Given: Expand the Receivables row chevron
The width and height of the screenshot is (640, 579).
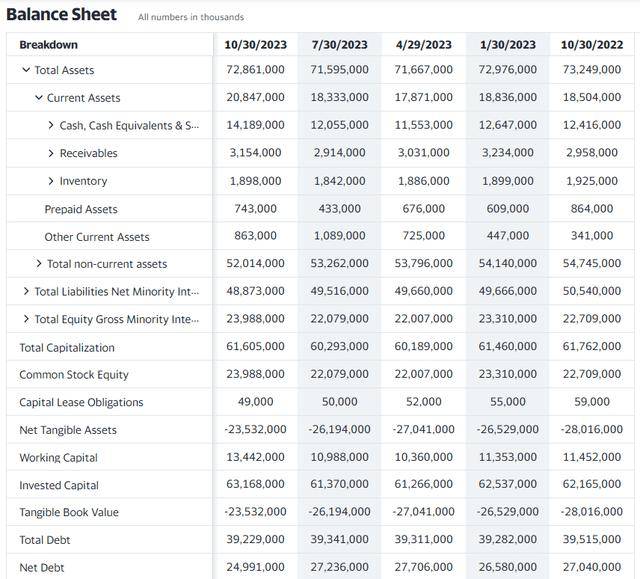Looking at the screenshot, I should (51, 153).
